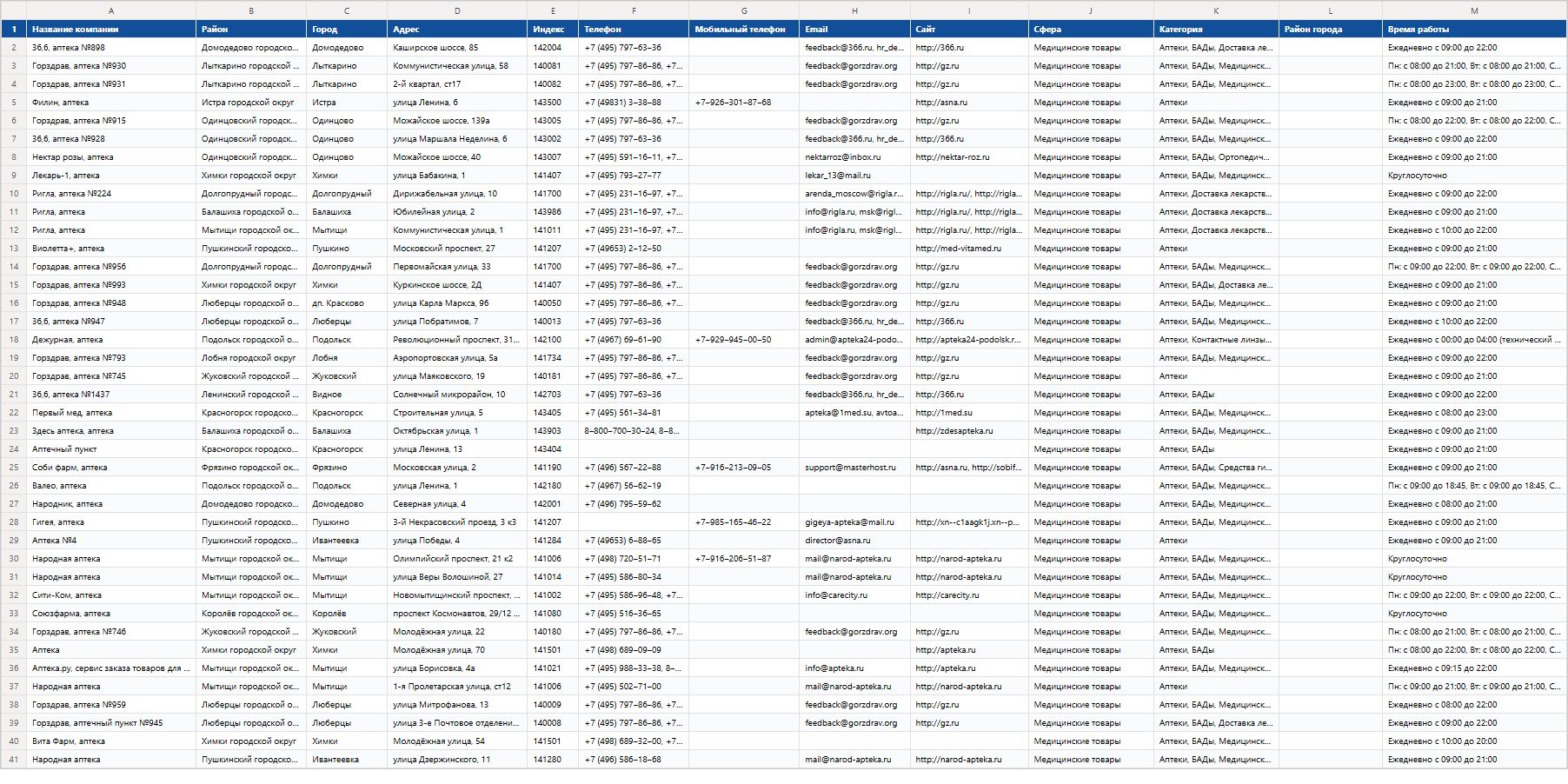Click the 'Сайт' header cell
Screen dimensions: 1568x784
969,30
